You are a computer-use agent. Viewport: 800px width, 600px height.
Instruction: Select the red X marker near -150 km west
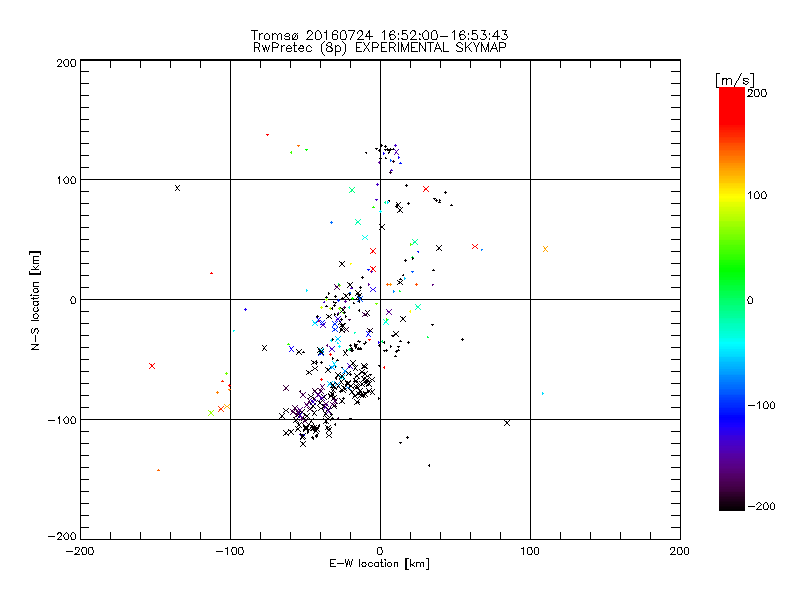coord(152,366)
